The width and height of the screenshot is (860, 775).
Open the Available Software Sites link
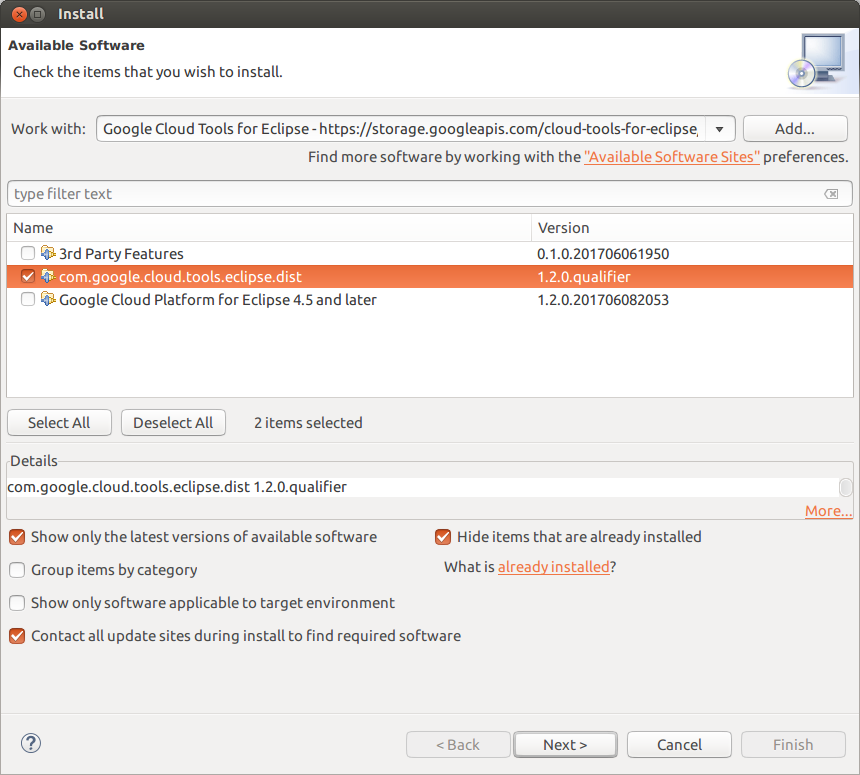(x=672, y=157)
